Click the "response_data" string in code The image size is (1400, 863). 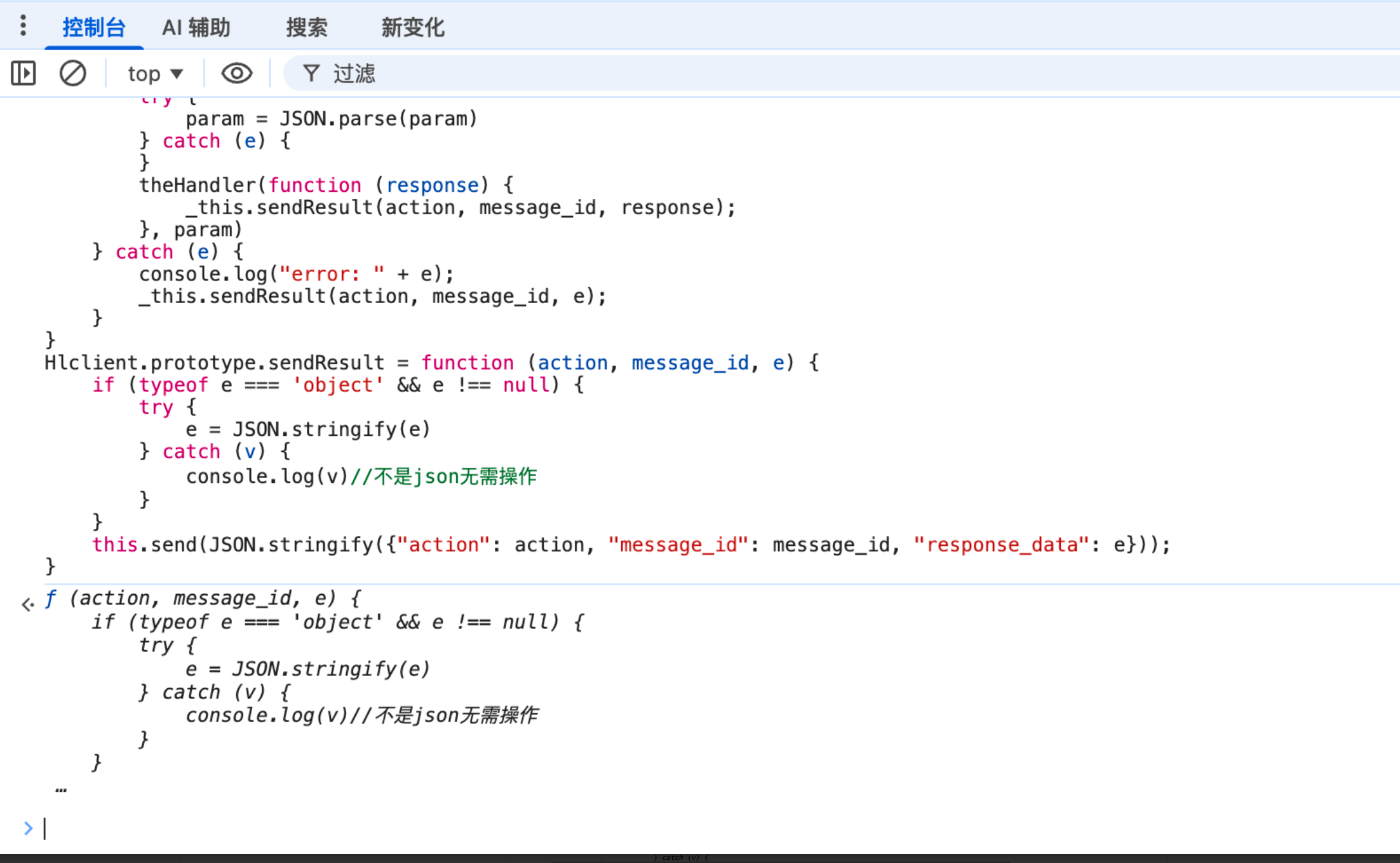pos(1000,545)
